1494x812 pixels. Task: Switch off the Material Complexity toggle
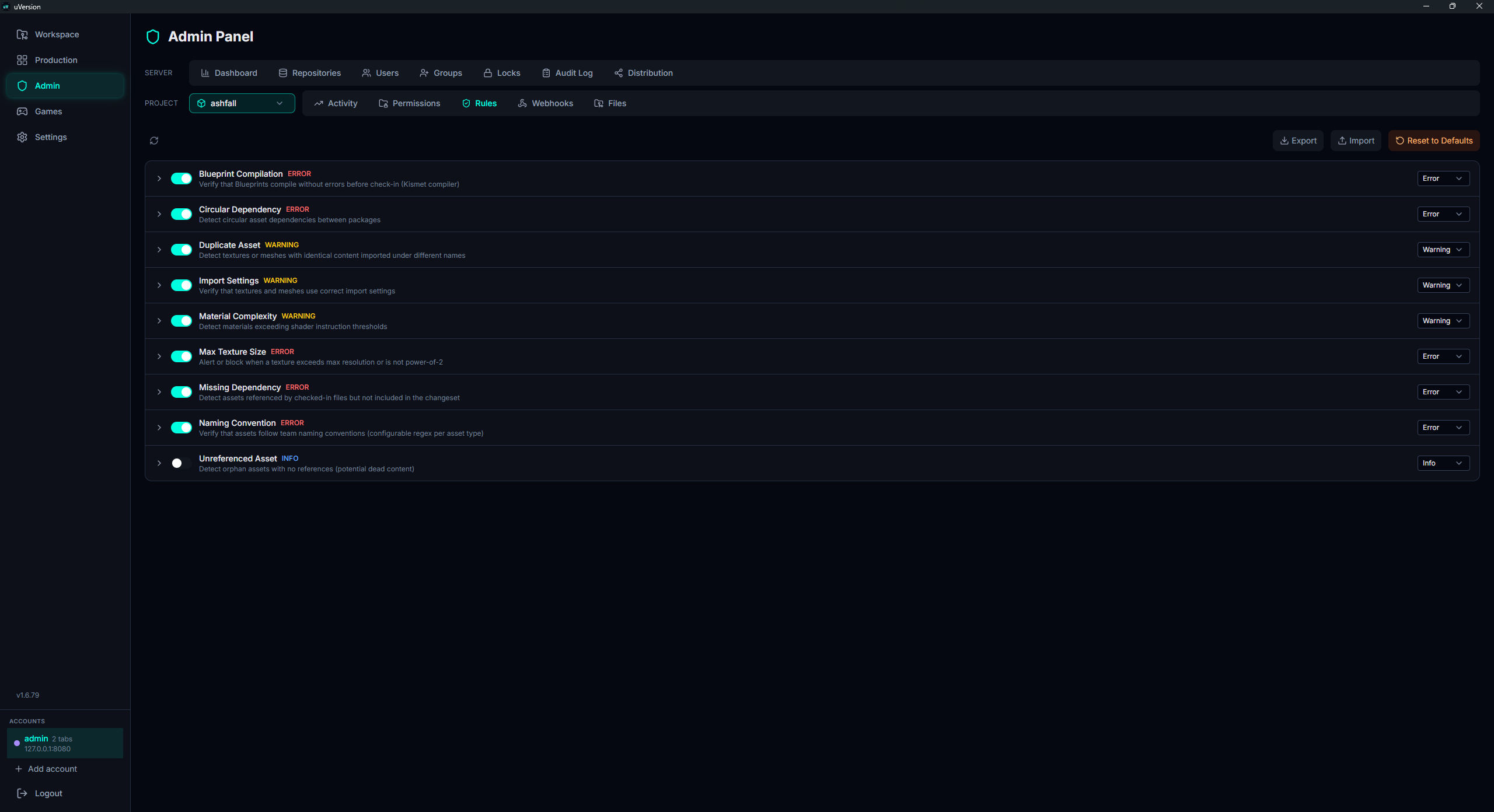[x=181, y=321]
